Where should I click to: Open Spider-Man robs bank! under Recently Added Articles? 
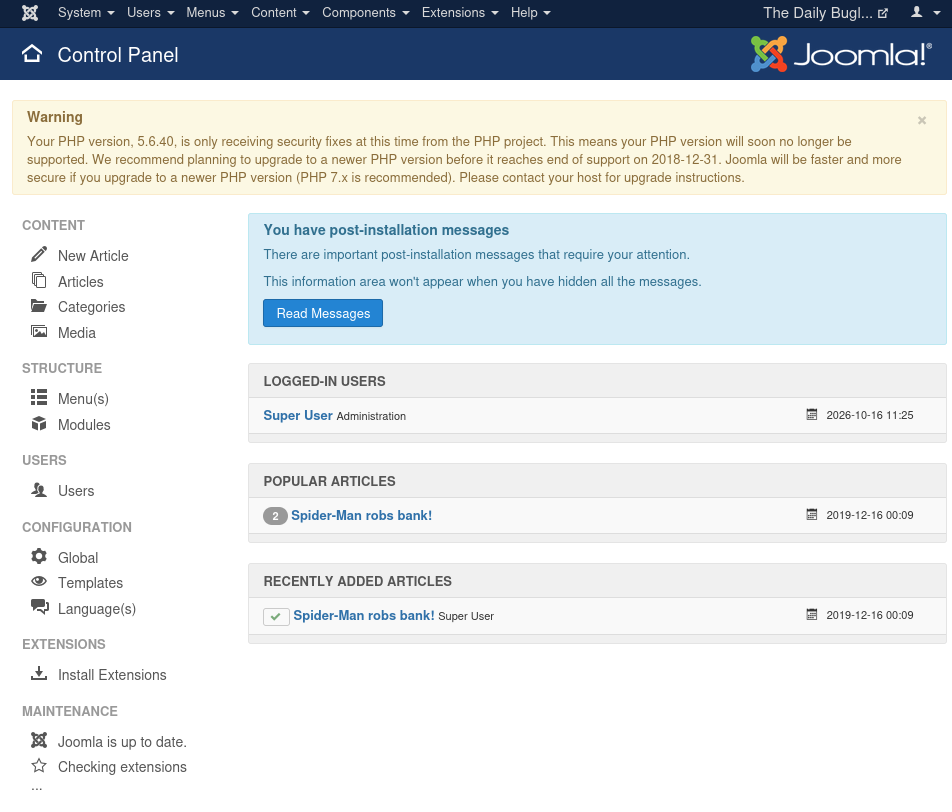click(x=364, y=615)
